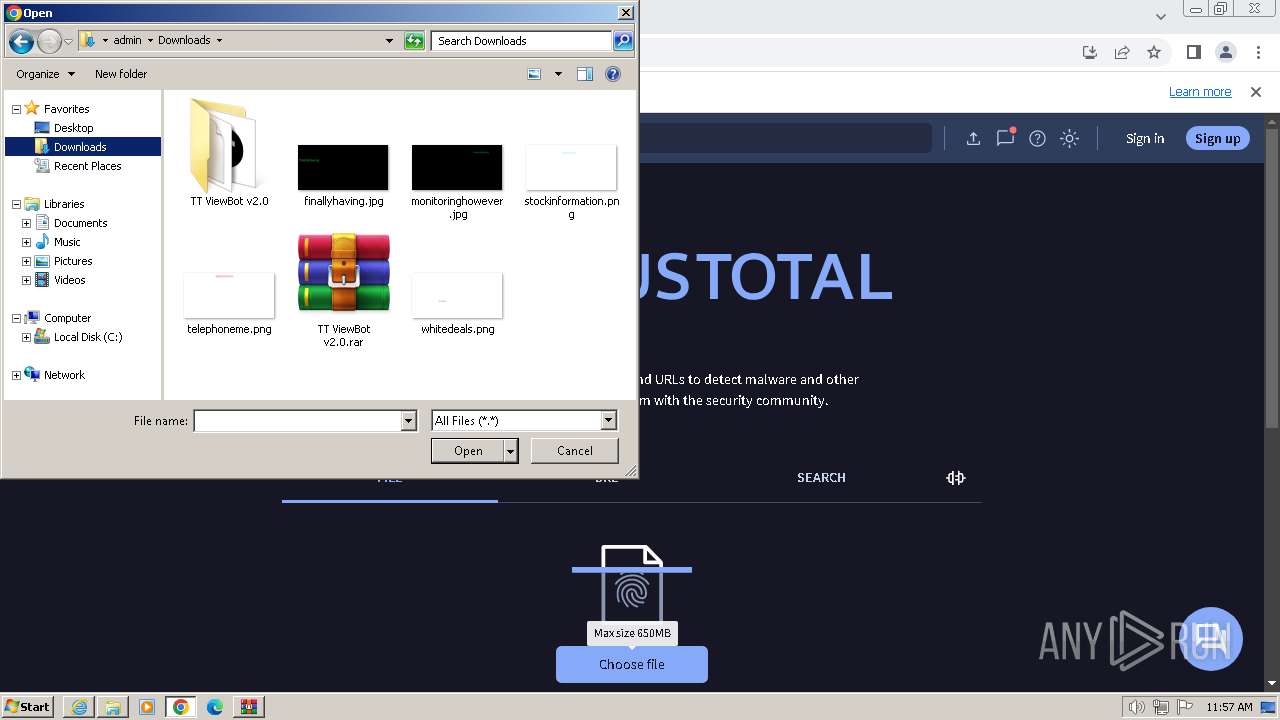Select Downloads in the Favorites list

tap(80, 147)
